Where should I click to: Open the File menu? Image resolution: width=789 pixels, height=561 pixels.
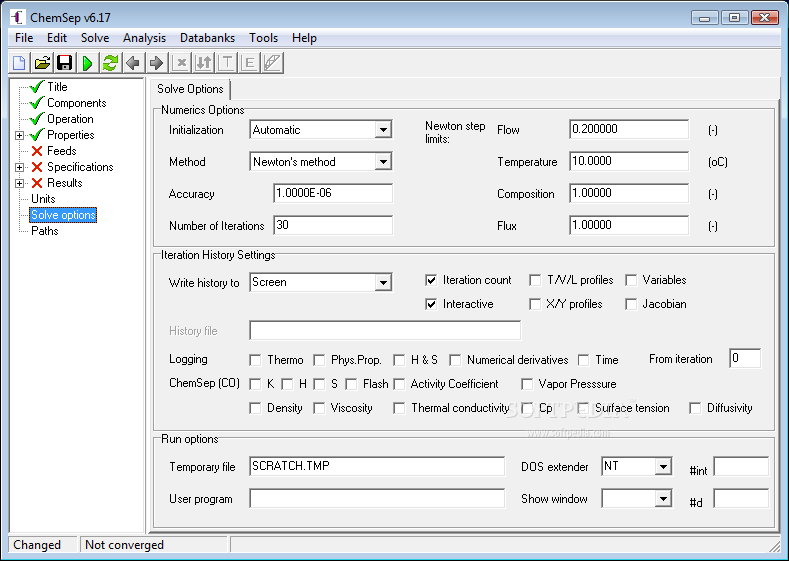[x=24, y=38]
